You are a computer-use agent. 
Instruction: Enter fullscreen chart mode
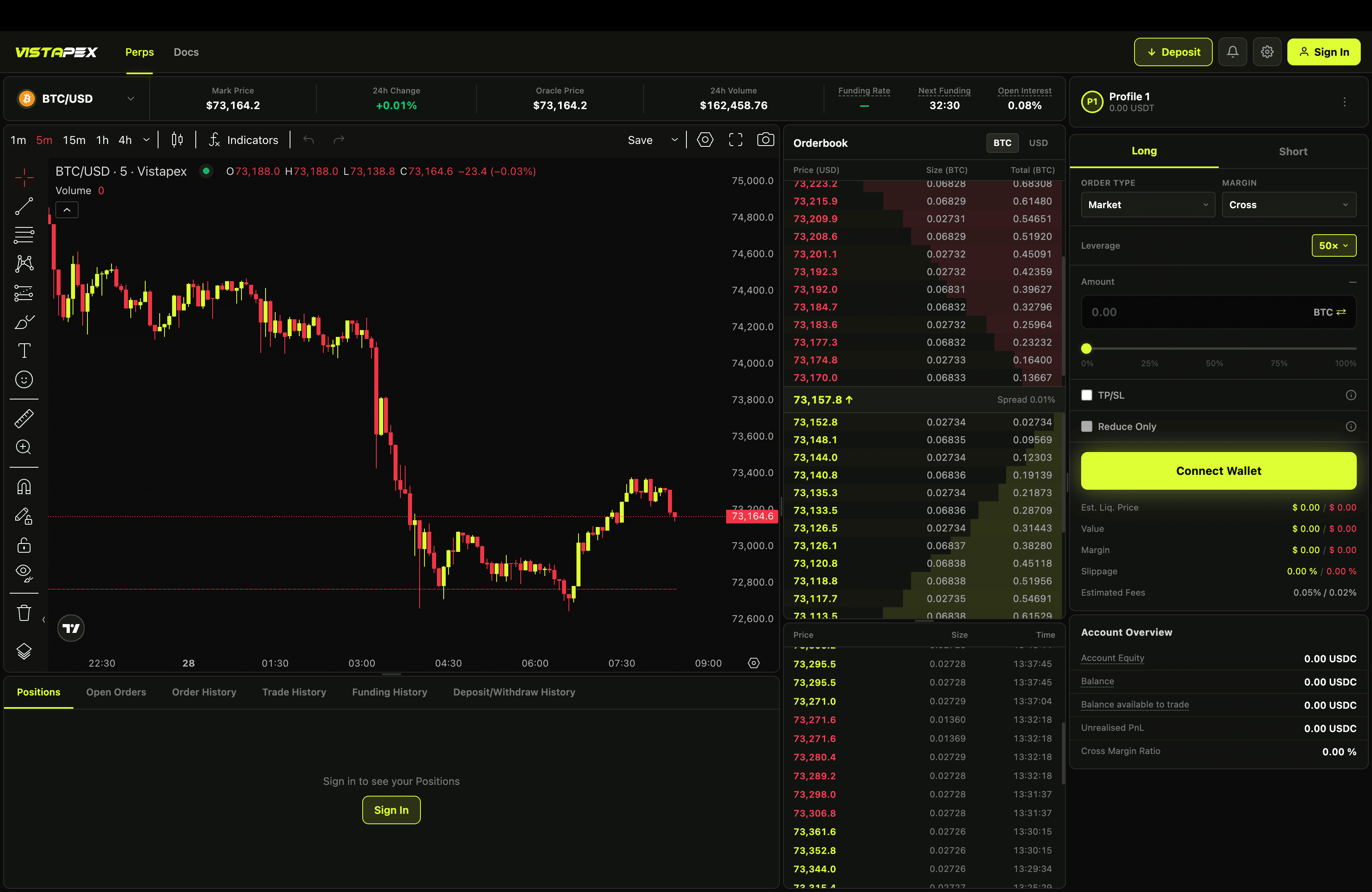tap(736, 140)
